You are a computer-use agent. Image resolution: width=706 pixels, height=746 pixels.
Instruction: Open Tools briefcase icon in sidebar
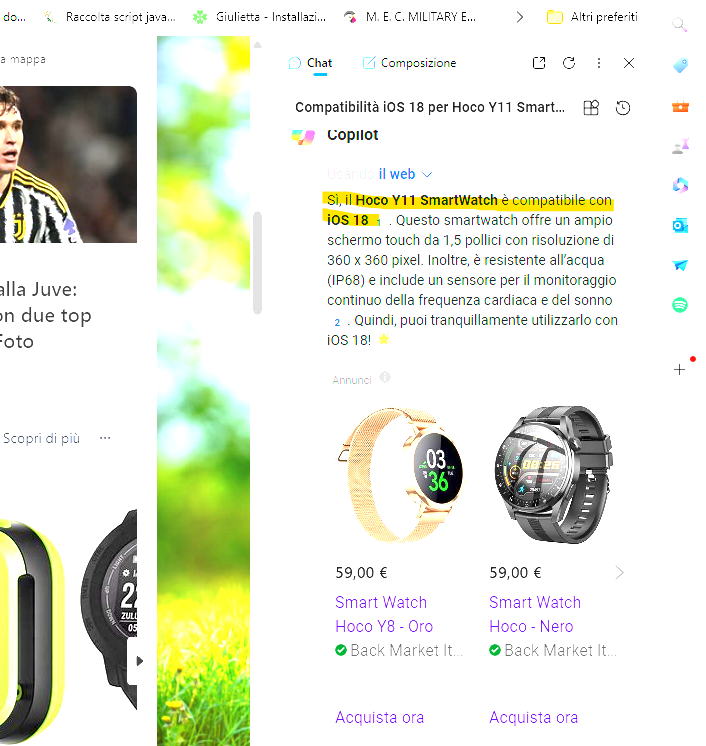(680, 107)
